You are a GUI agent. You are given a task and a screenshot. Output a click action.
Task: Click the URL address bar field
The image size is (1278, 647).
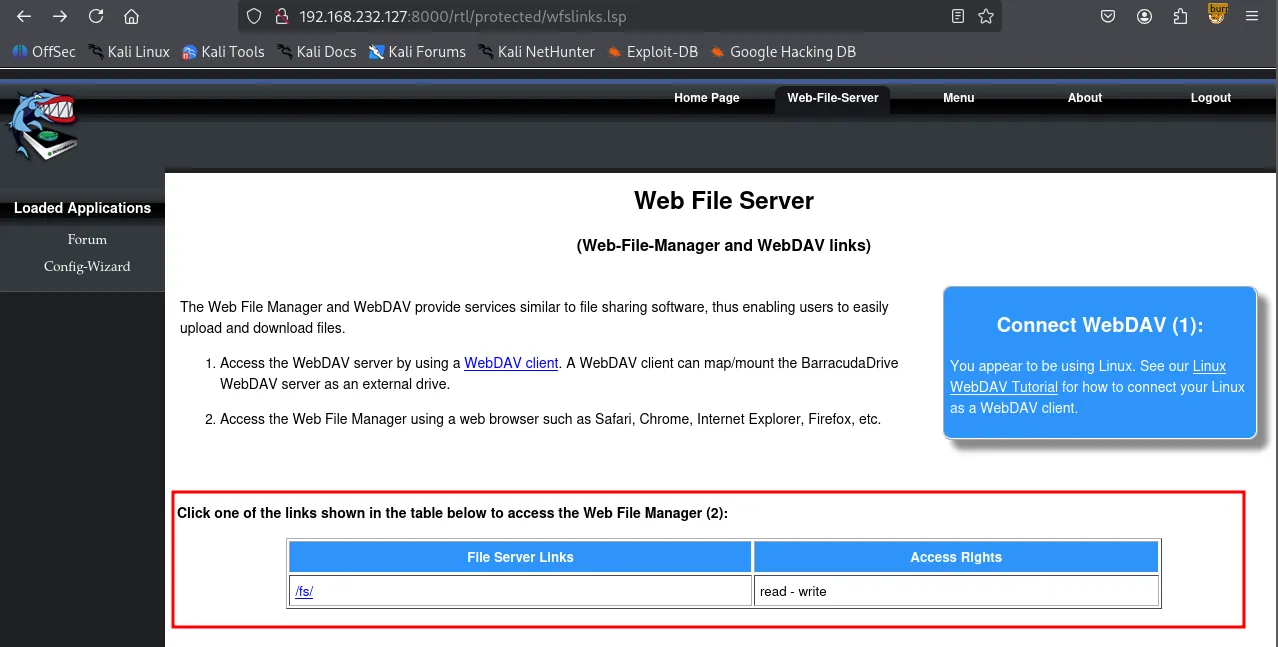pyautogui.click(x=600, y=17)
